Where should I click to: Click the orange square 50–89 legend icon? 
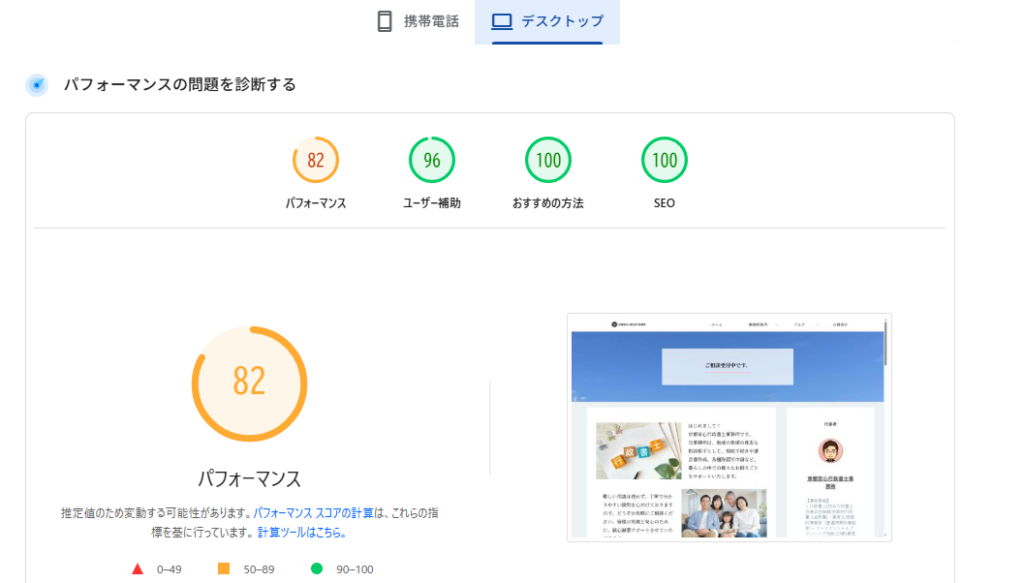click(x=223, y=569)
